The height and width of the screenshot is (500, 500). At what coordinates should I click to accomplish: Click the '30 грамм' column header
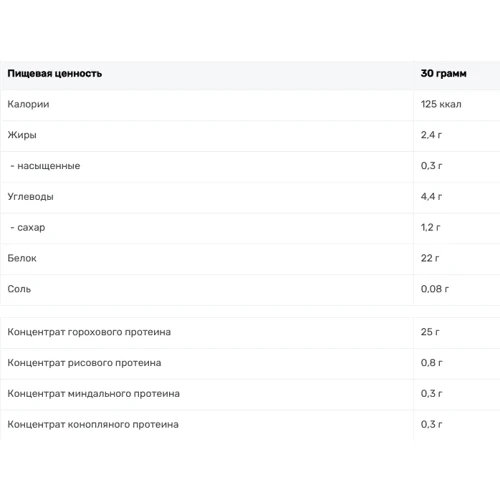click(x=443, y=73)
